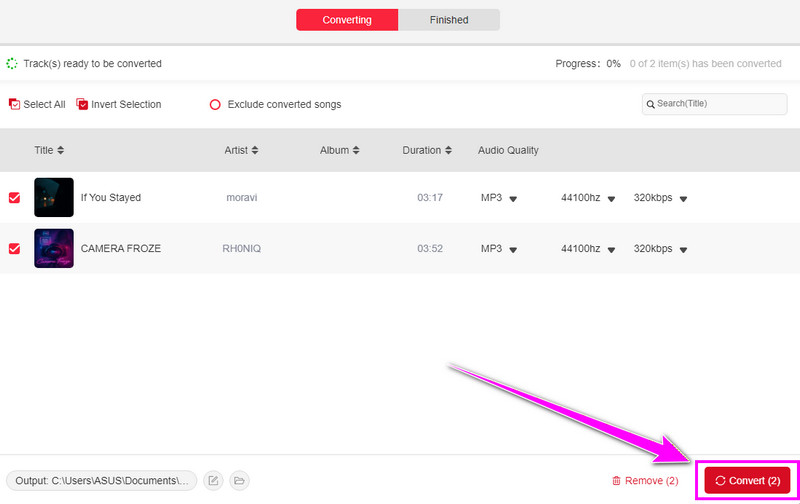This screenshot has height=504, width=800.
Task: Open 44100hz sample rate dropdown for CAMERA FROZE
Action: [x=611, y=249]
